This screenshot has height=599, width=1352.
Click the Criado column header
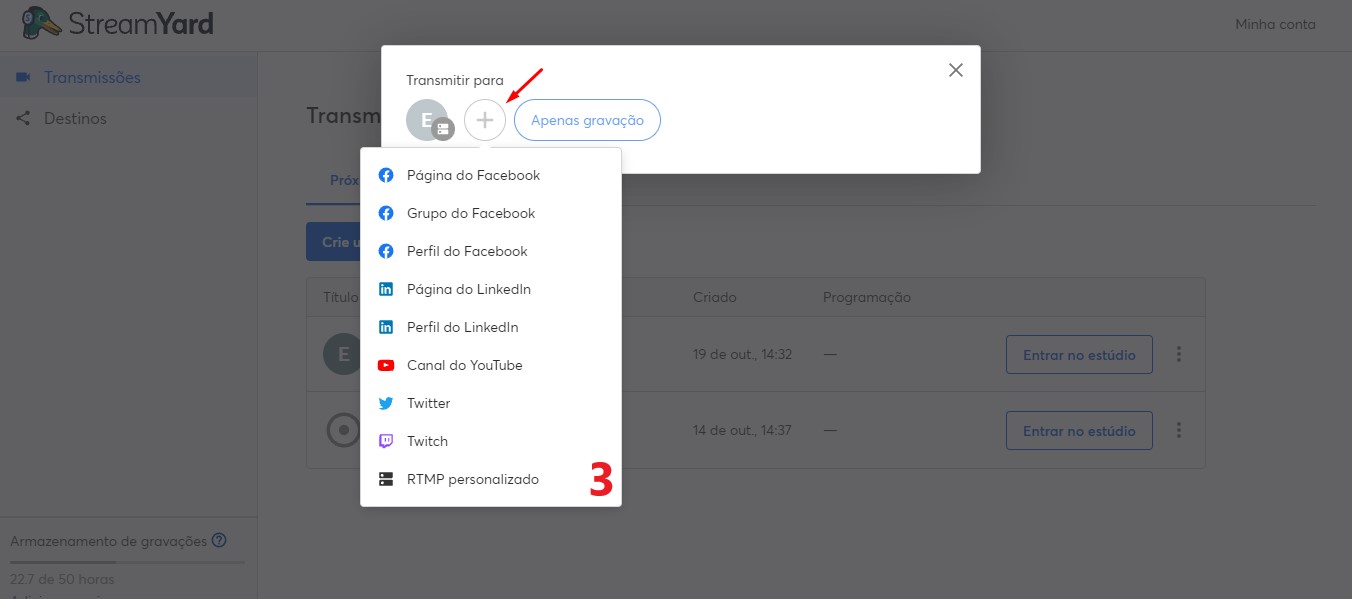pos(714,298)
